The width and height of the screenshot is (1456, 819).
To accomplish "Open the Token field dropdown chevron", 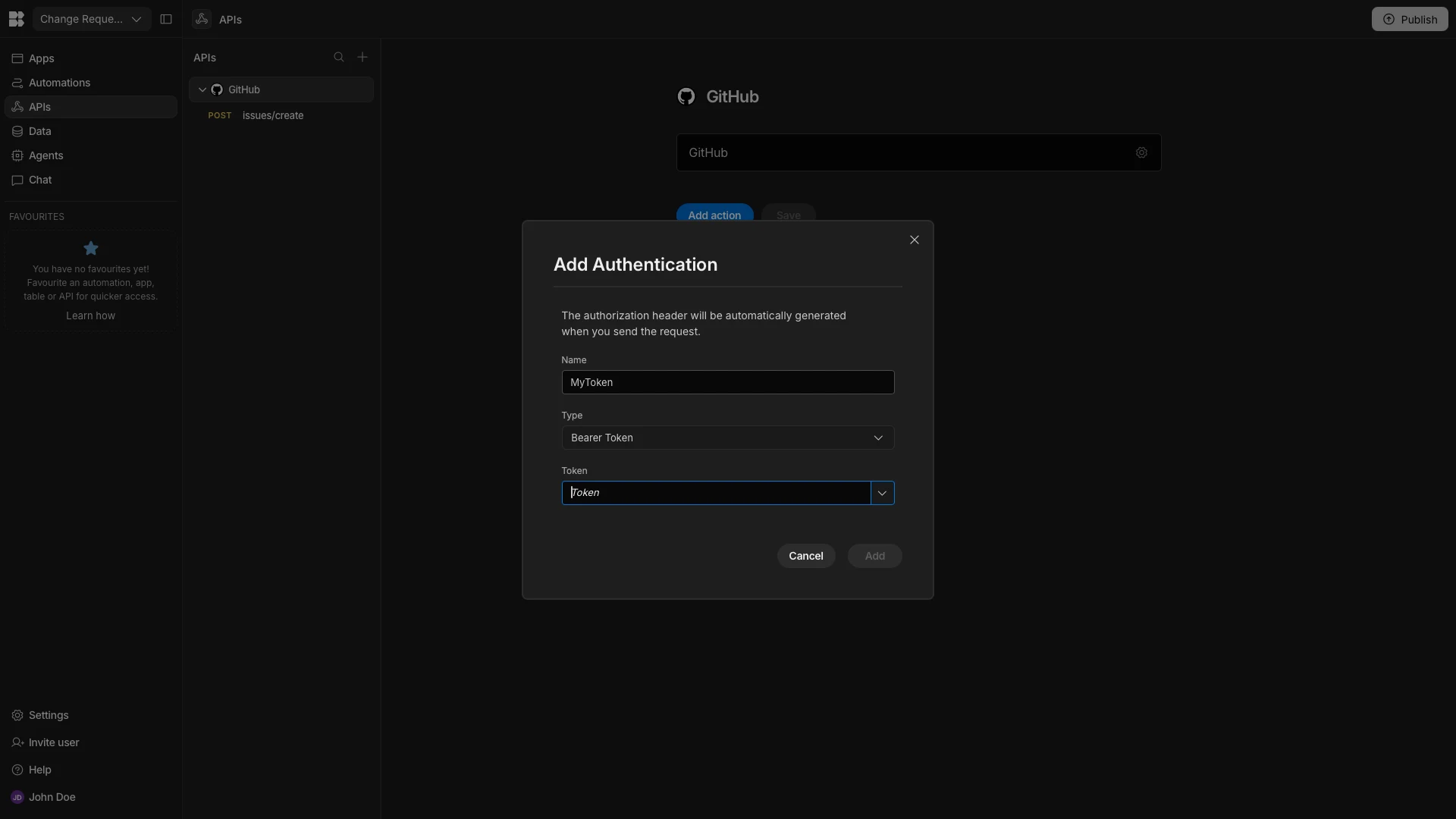I will coord(881,493).
